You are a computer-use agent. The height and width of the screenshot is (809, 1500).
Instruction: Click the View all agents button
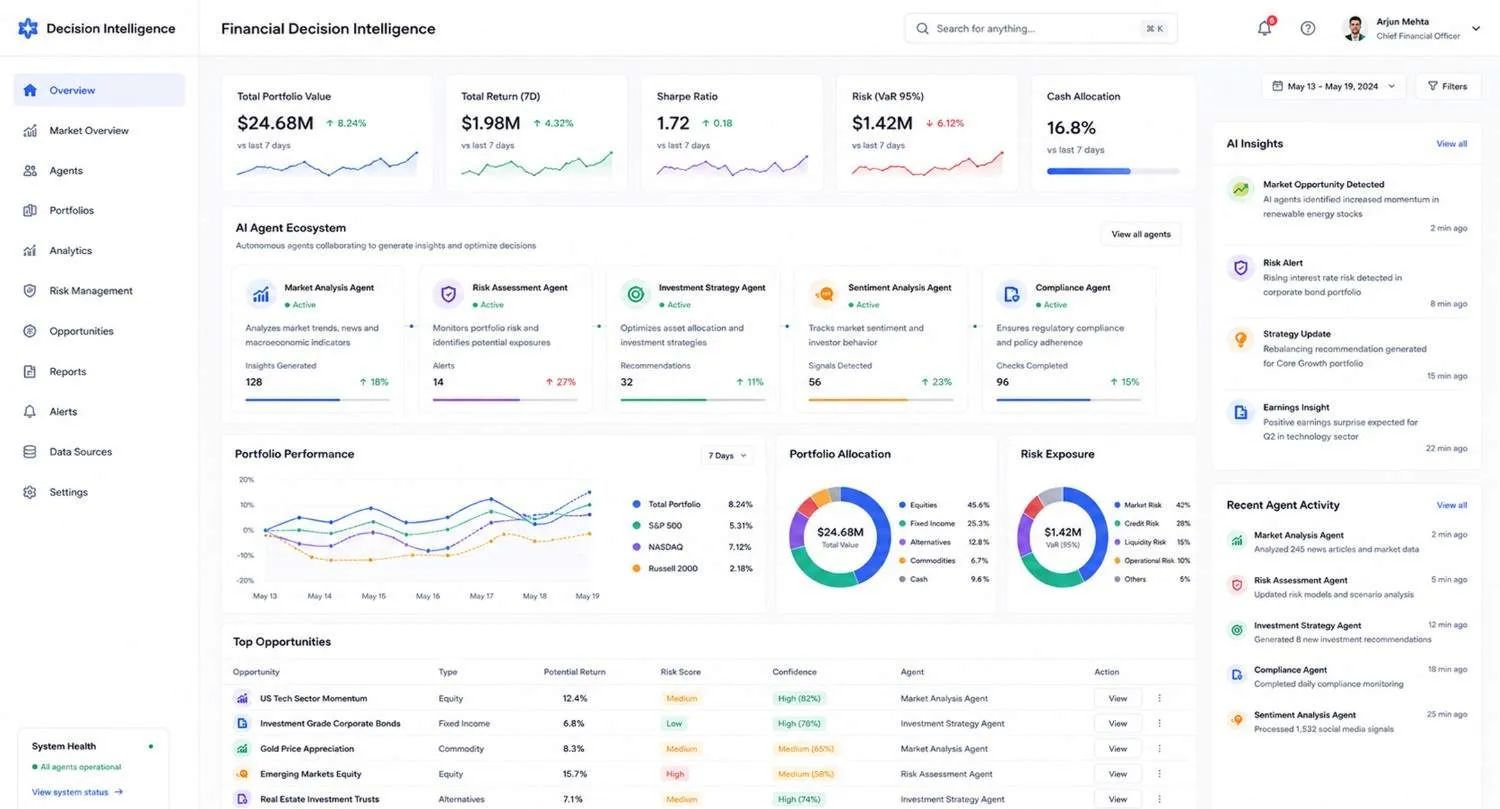(1141, 234)
